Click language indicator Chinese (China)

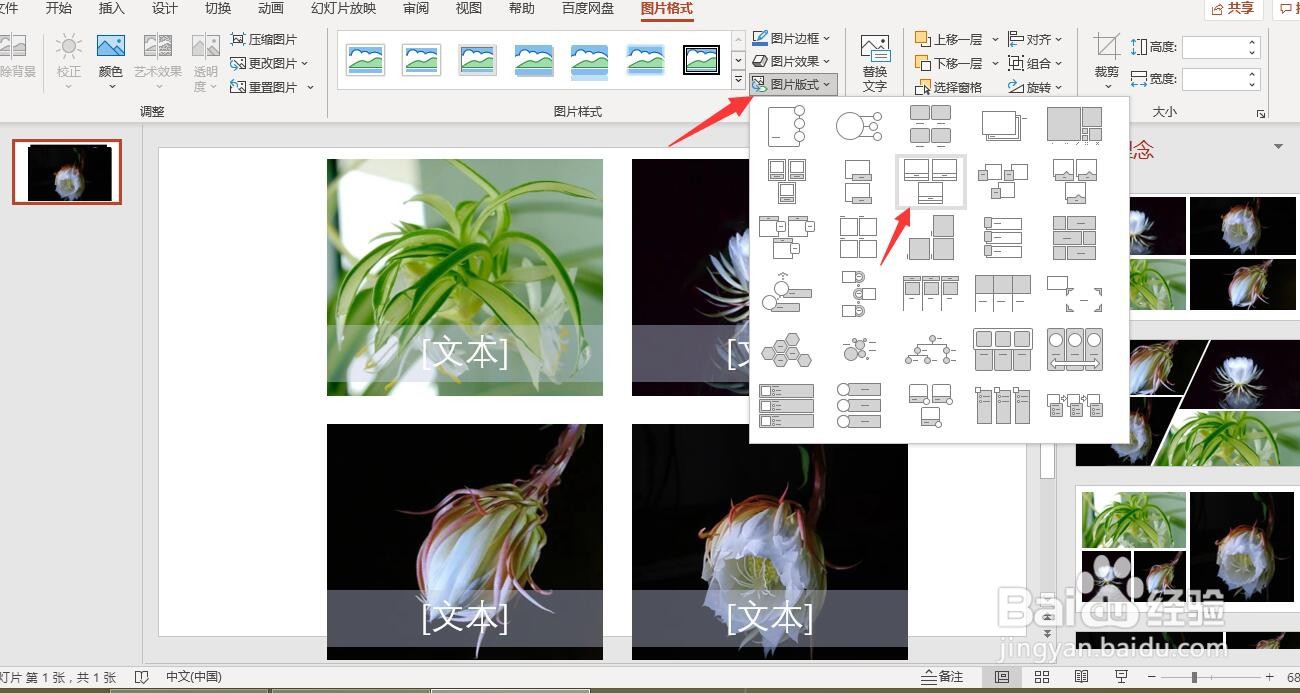(x=194, y=677)
